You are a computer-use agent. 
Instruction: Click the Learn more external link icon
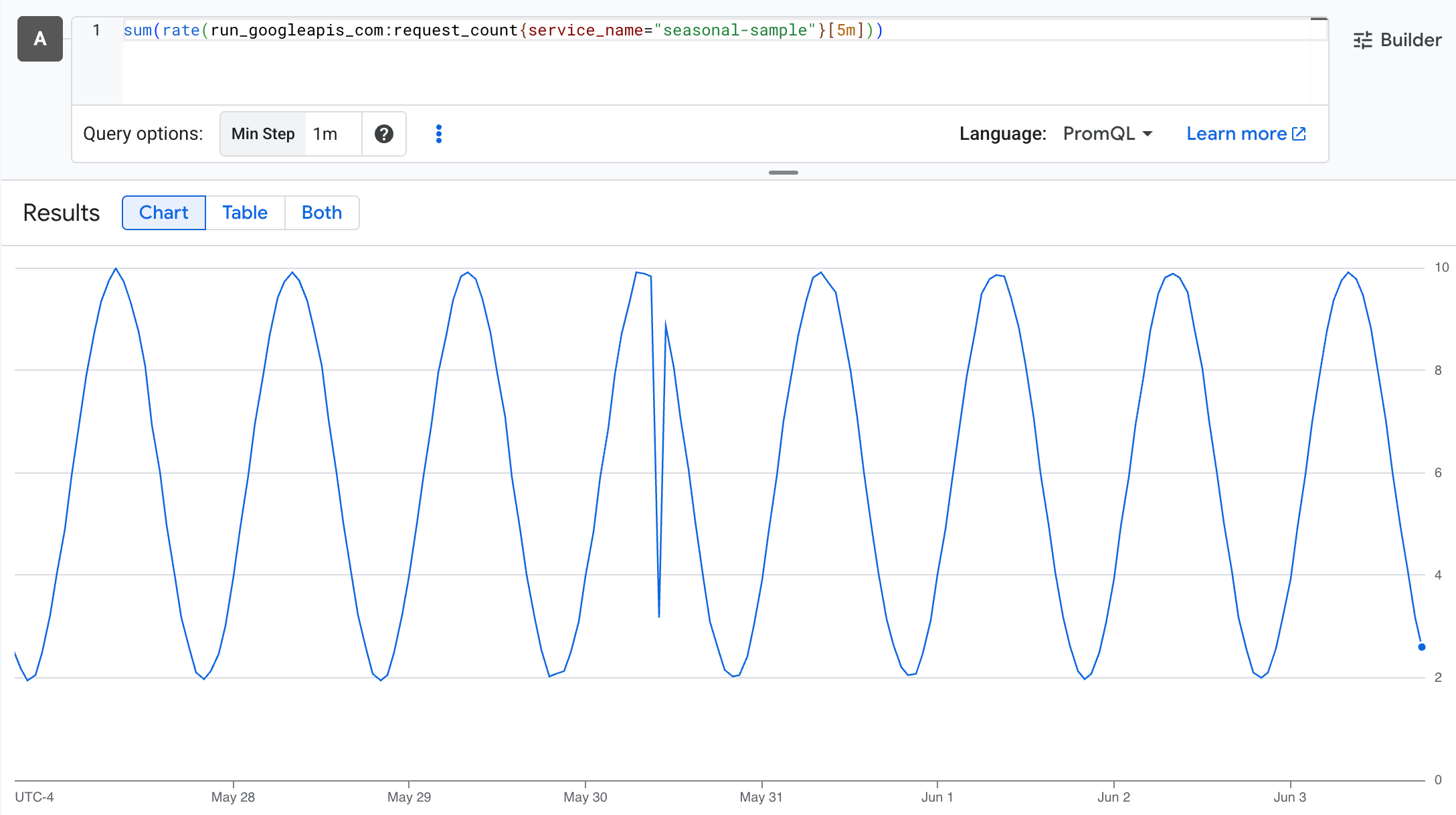point(1299,134)
